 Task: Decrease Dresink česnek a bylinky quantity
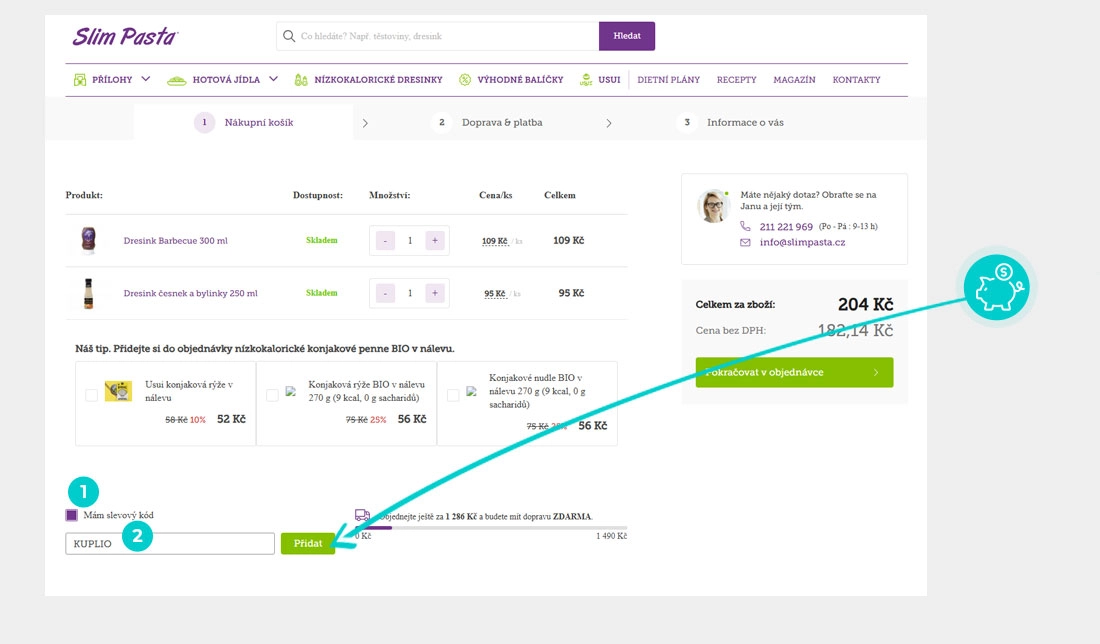tap(385, 293)
